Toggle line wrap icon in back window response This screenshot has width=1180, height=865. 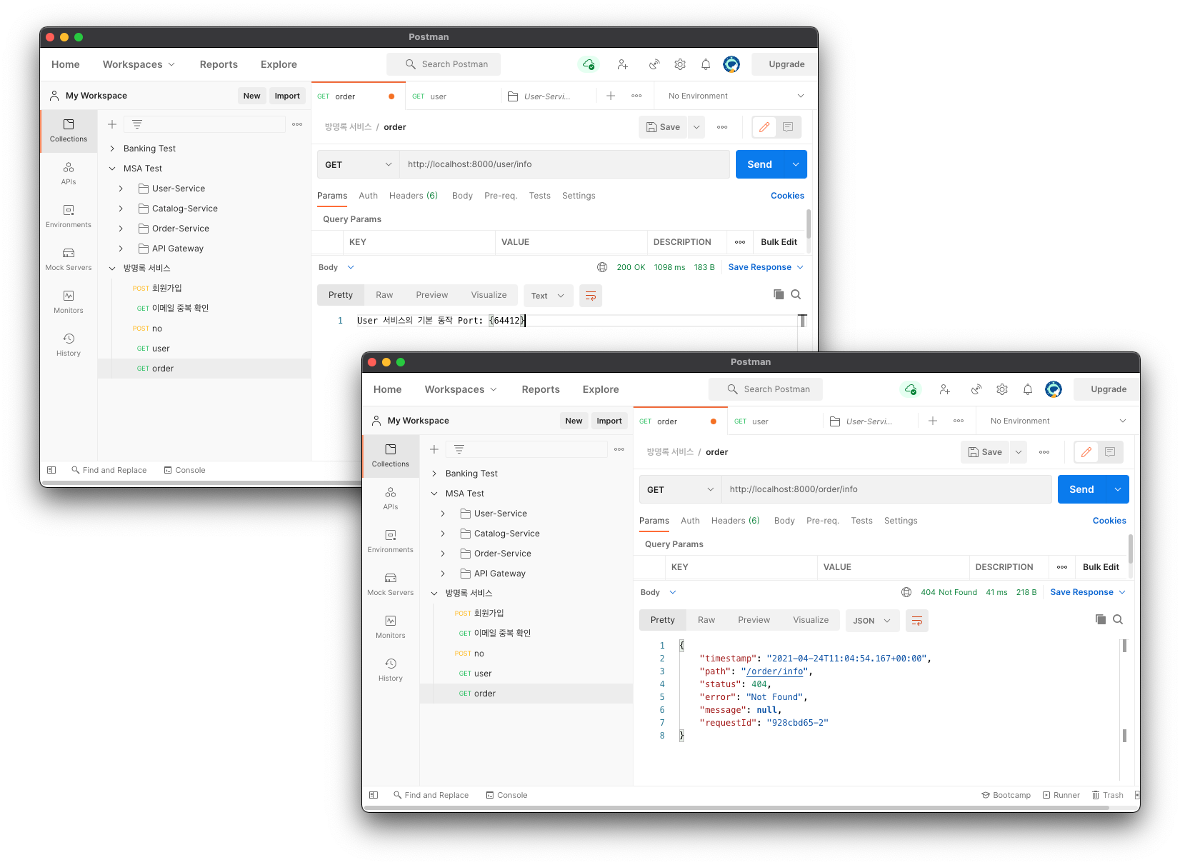[x=591, y=295]
